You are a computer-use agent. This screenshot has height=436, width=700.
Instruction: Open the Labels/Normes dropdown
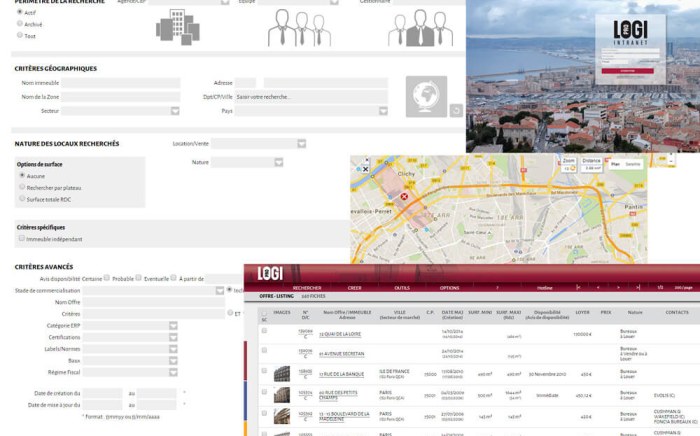point(173,349)
